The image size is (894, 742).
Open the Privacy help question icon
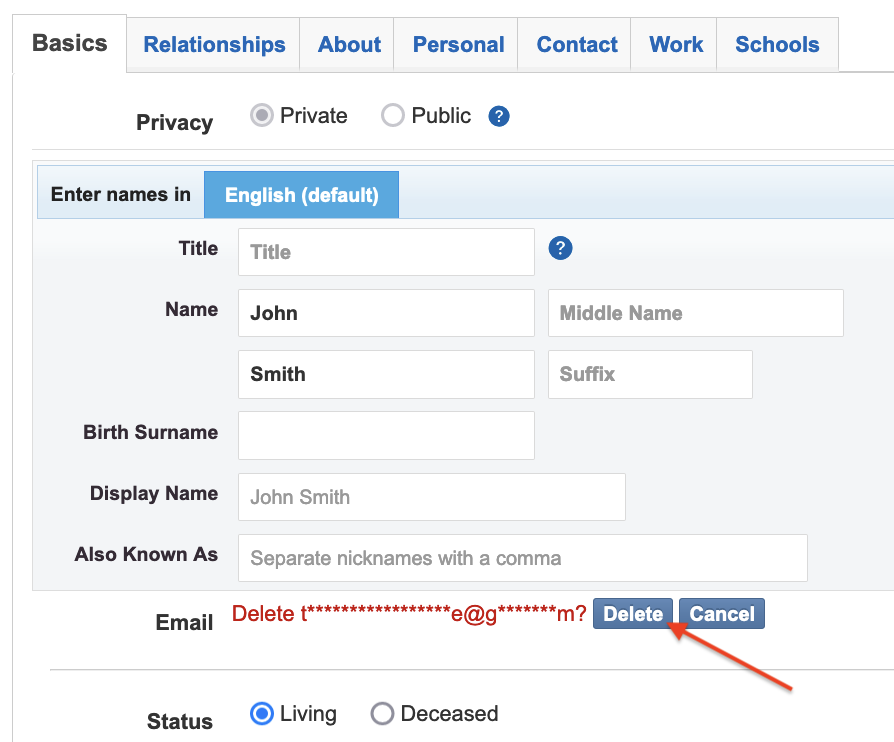[498, 116]
